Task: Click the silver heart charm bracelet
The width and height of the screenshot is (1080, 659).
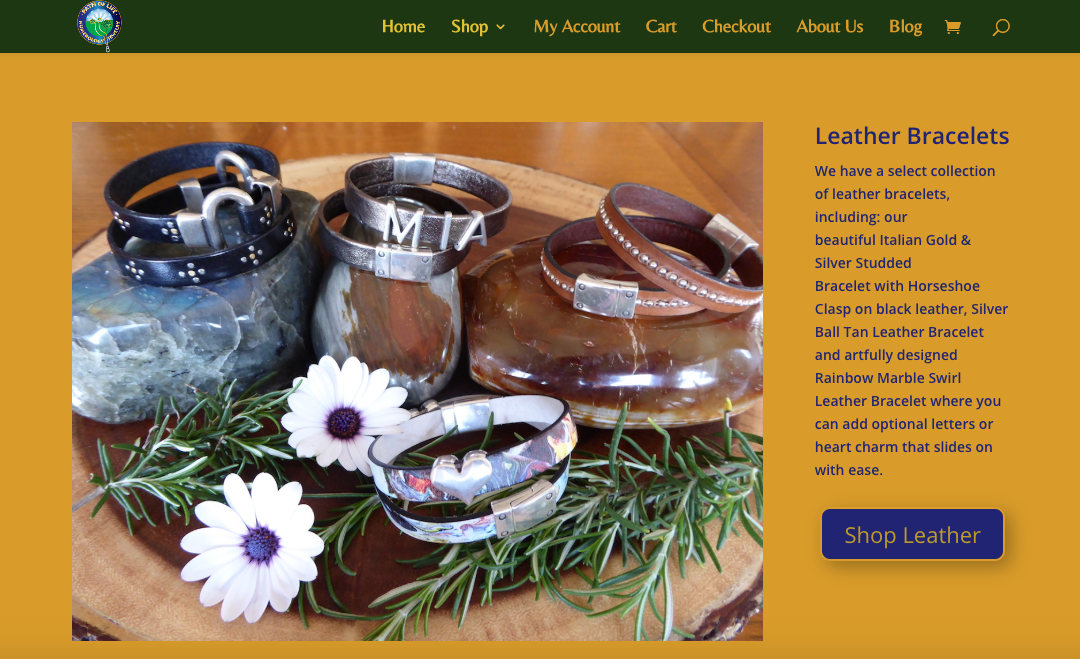Action: [x=472, y=470]
